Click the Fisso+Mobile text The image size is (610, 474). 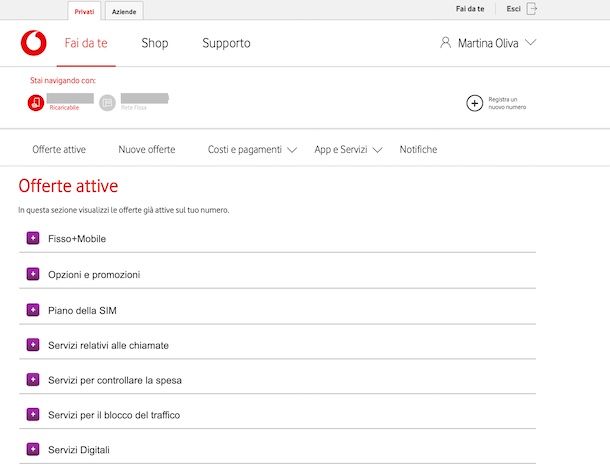77,239
